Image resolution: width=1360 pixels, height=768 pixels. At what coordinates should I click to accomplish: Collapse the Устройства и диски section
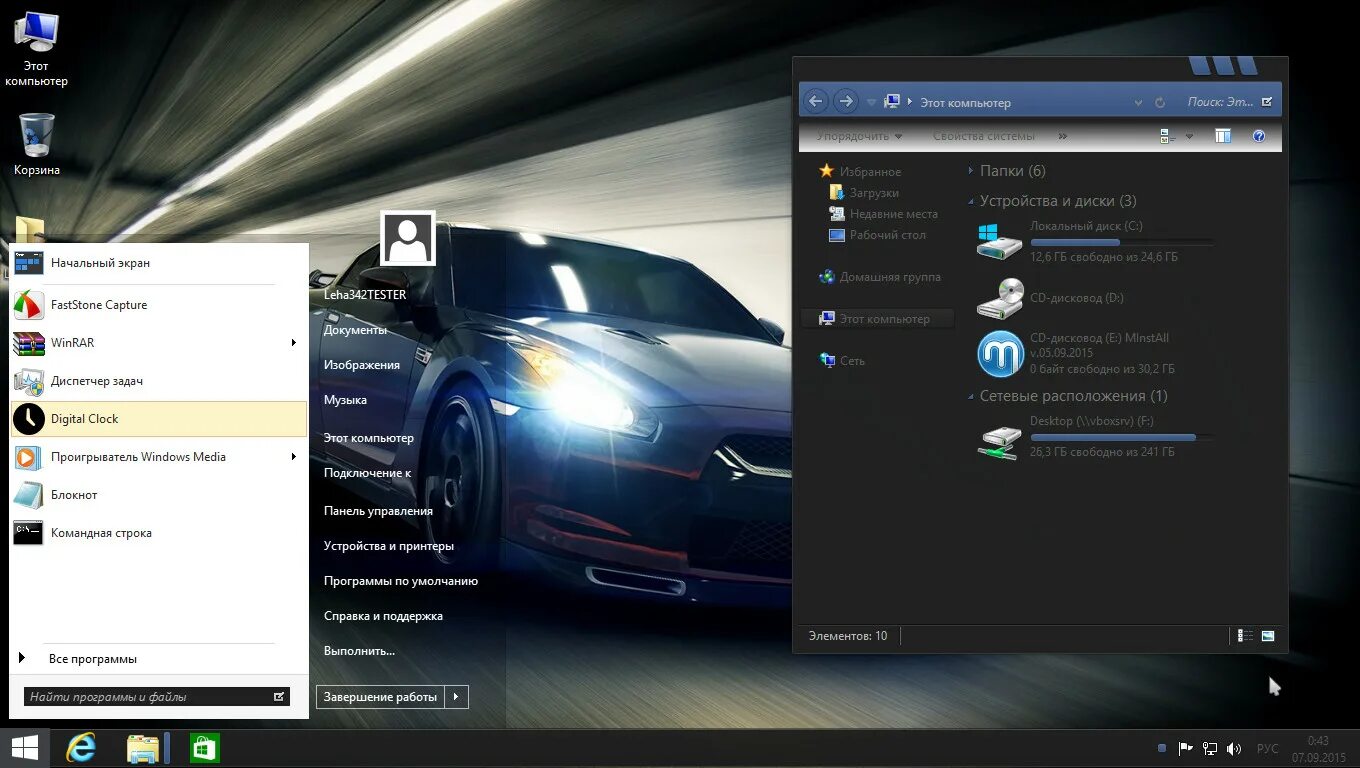click(x=969, y=200)
